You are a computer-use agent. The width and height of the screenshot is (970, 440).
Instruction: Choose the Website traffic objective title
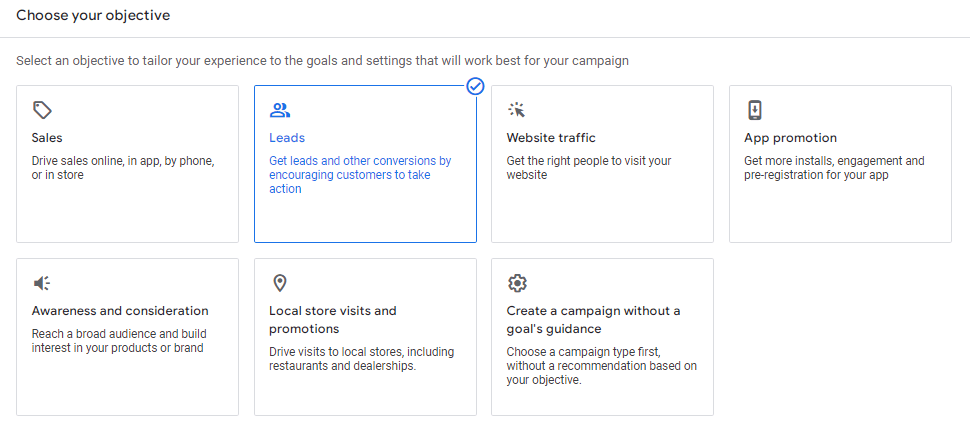(x=551, y=137)
